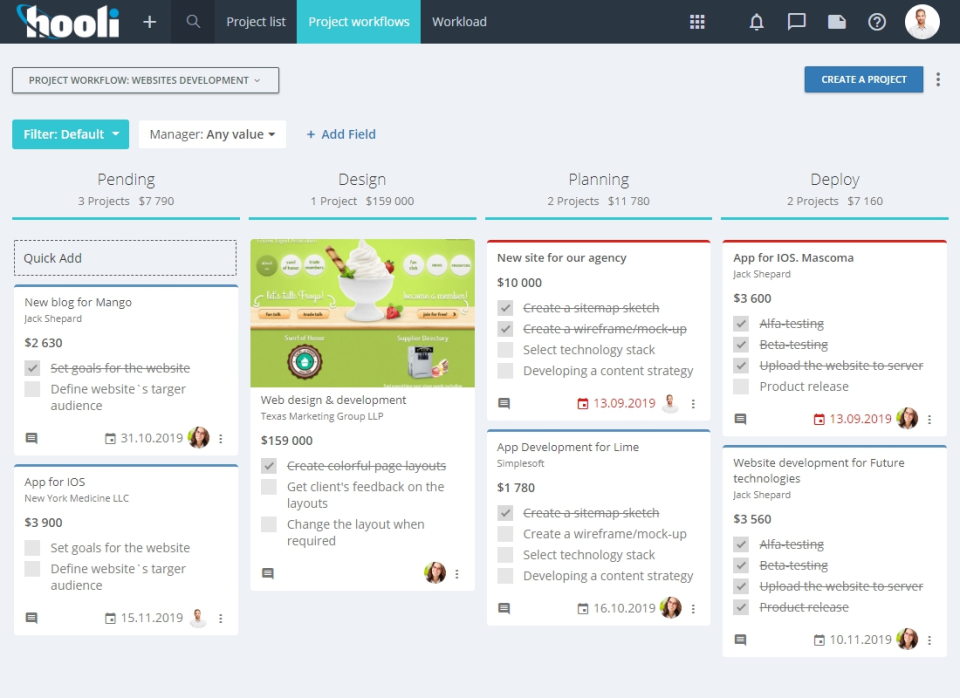Open three-dot menu on New blog for Mango
The image size is (960, 698).
[221, 438]
